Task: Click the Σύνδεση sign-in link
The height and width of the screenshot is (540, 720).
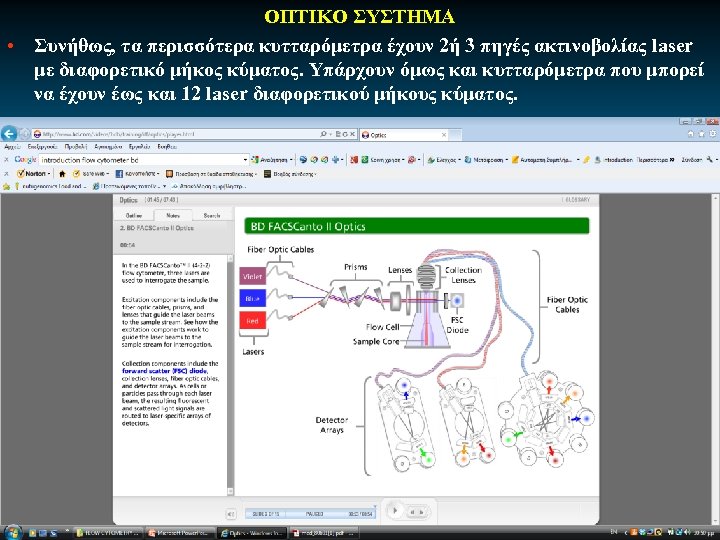Action: tap(692, 160)
